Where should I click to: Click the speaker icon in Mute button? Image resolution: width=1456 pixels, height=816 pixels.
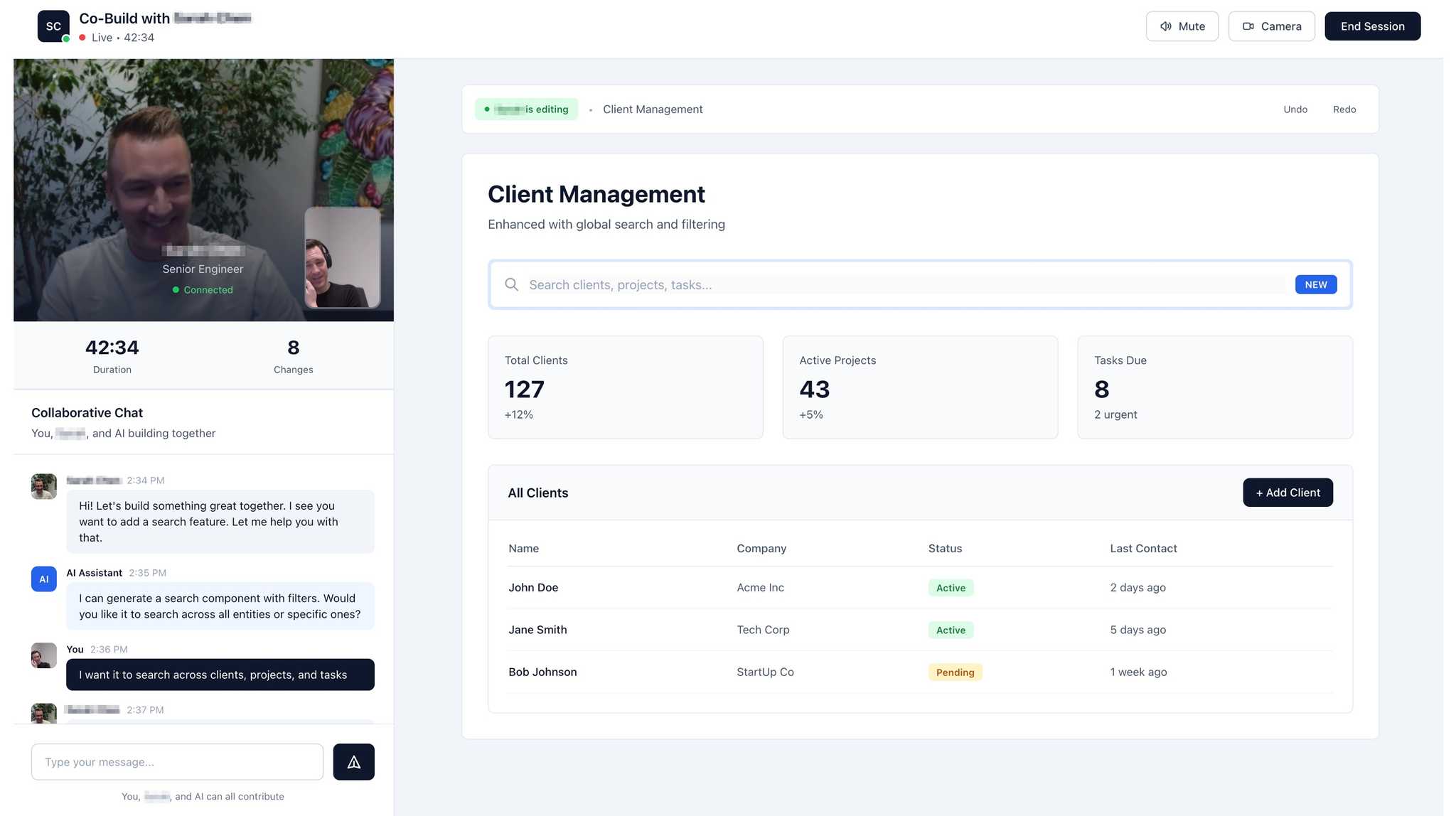point(1165,26)
